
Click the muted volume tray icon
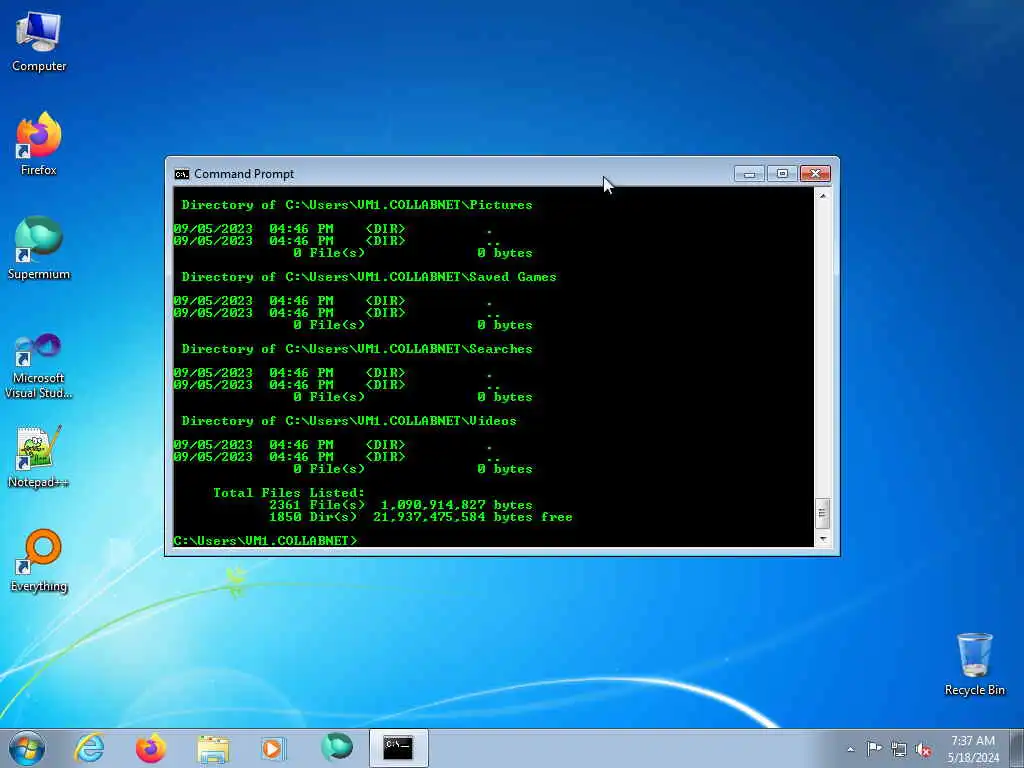click(923, 749)
